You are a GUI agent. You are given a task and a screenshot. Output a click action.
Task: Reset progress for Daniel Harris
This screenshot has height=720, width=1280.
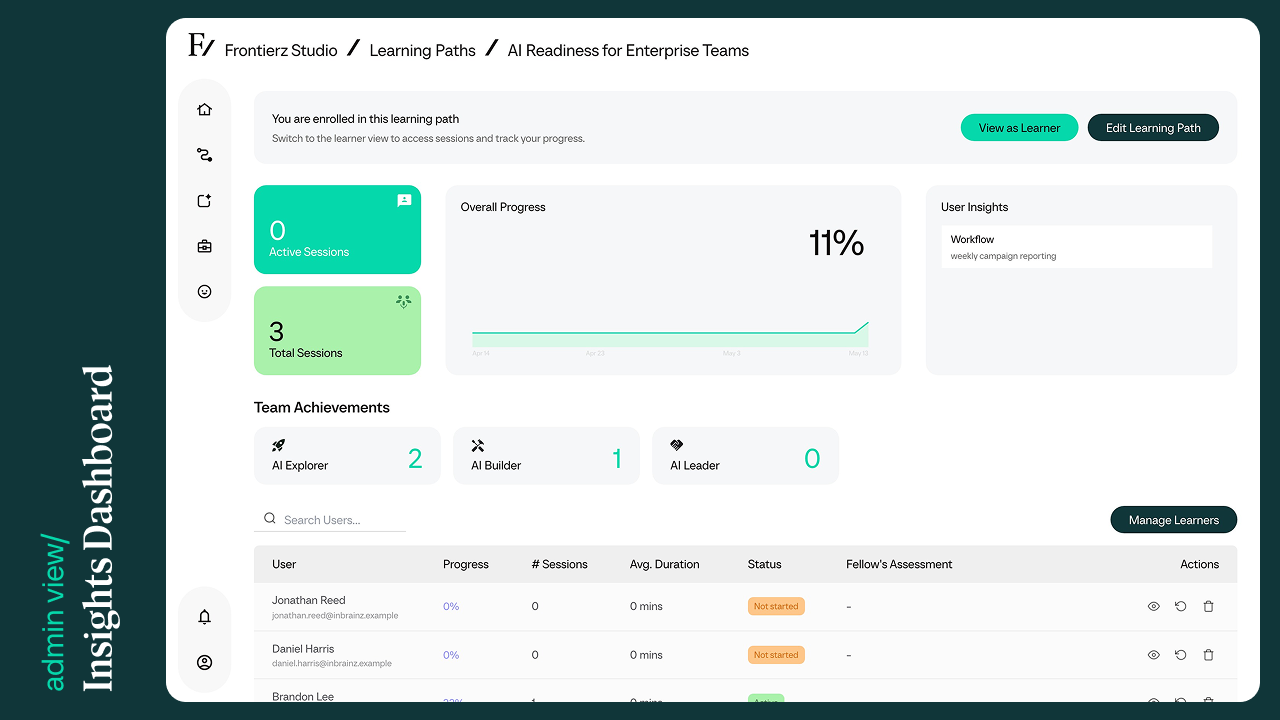pos(1181,655)
